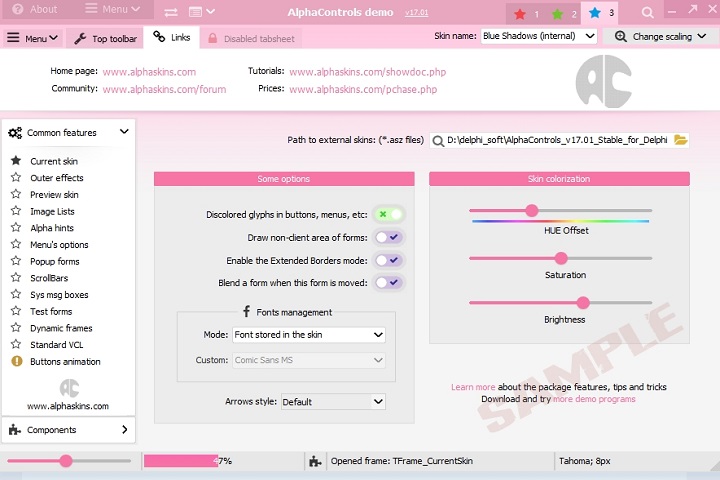
Task: Switch to the Top toolbar tab
Action: point(105,39)
